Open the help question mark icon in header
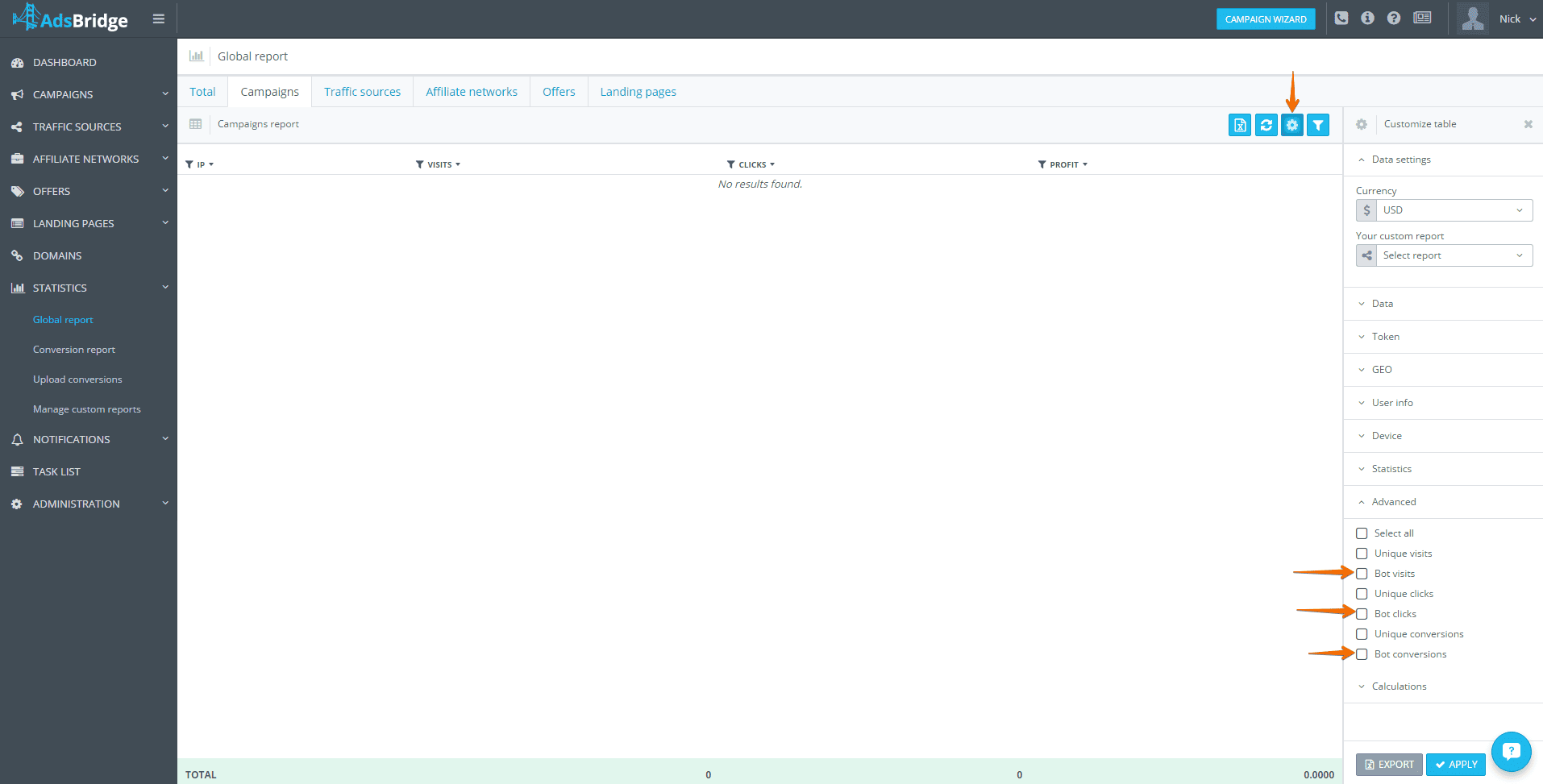This screenshot has height=784, width=1543. point(1394,18)
